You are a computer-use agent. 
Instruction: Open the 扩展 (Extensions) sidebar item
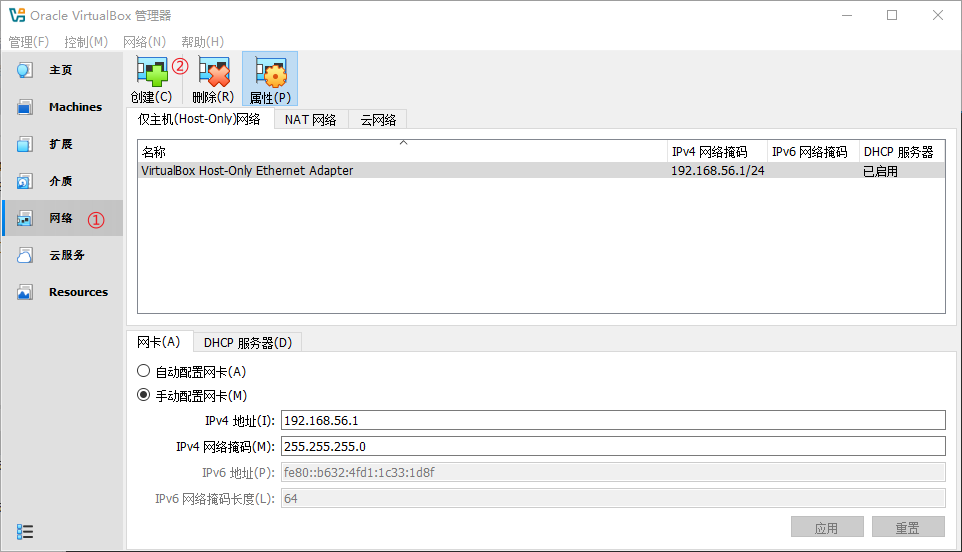(62, 144)
